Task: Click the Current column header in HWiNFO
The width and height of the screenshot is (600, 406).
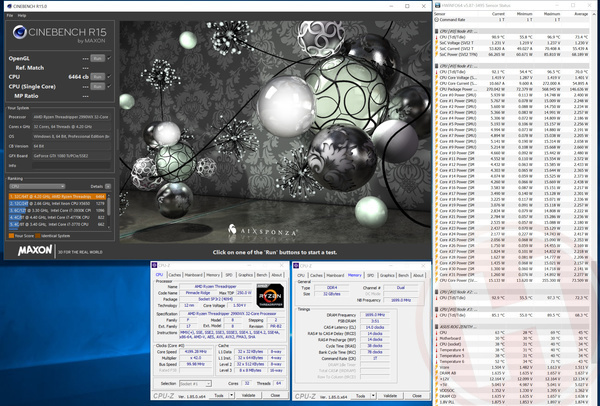Action: [x=498, y=14]
